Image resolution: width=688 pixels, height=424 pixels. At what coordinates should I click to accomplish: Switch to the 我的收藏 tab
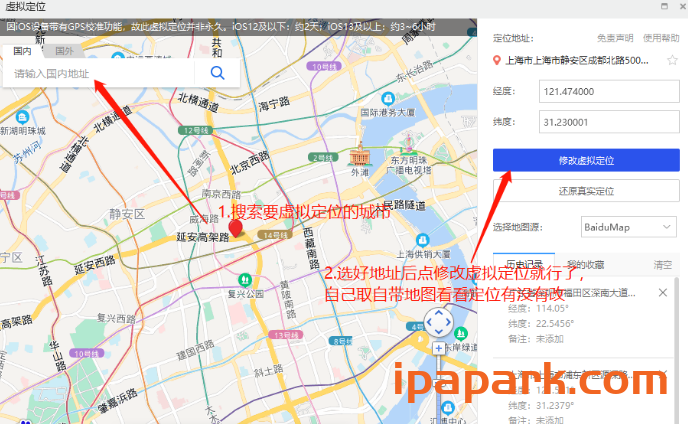pyautogui.click(x=585, y=264)
